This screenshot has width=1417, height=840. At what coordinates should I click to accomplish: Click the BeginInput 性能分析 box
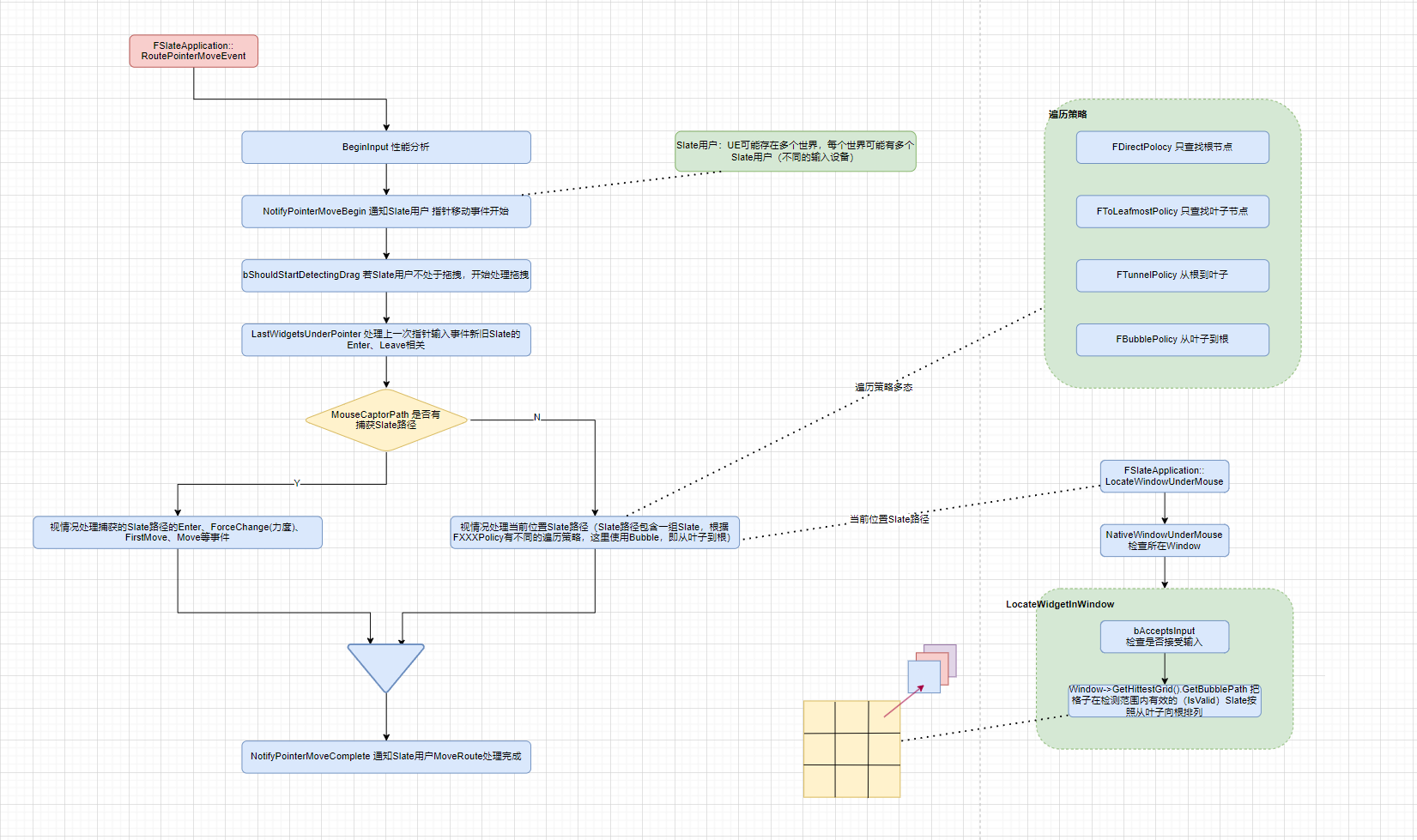(386, 147)
